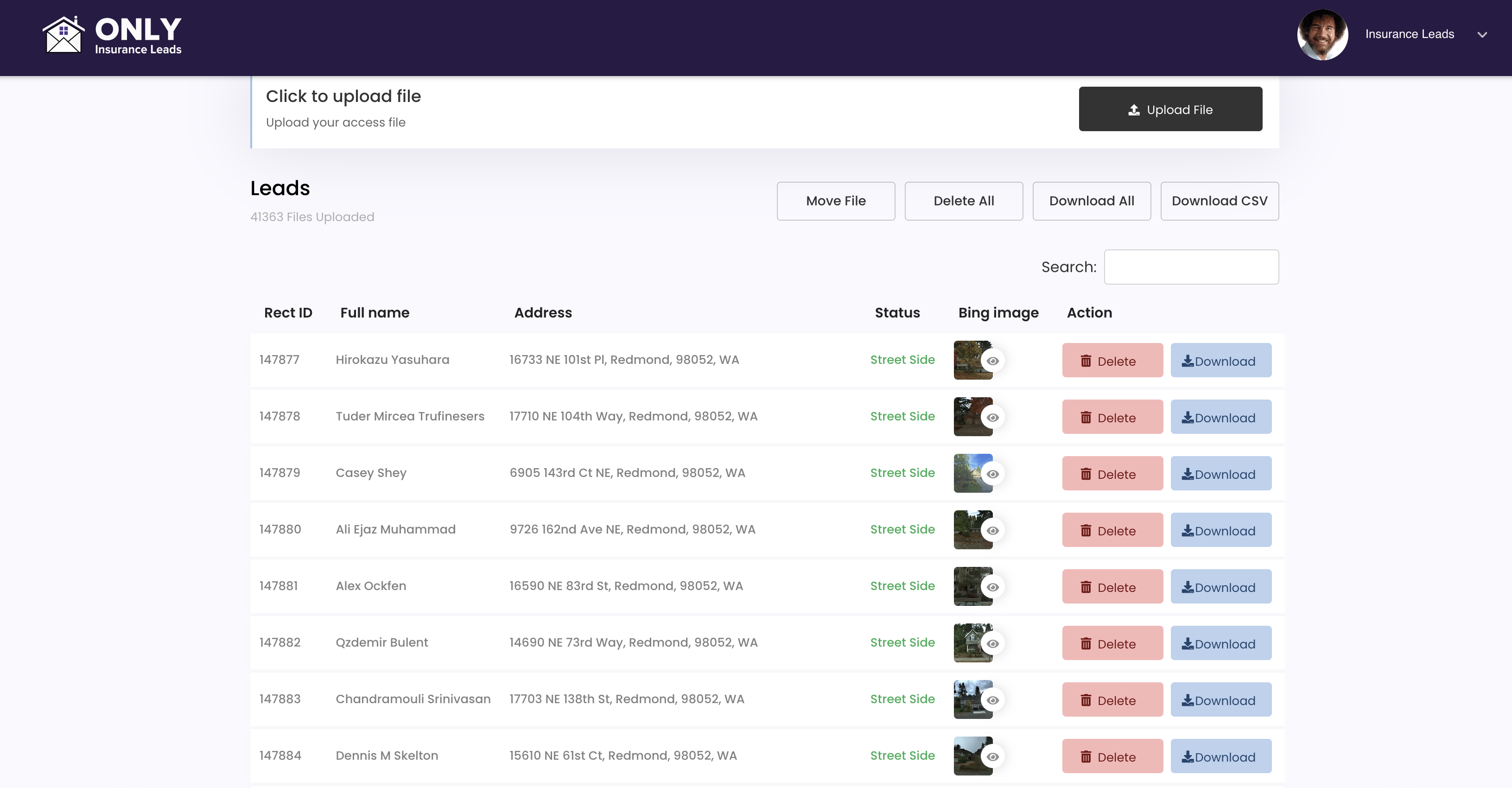Viewport: 1512px width, 788px height.
Task: Focus the Search input field
Action: pos(1192,267)
